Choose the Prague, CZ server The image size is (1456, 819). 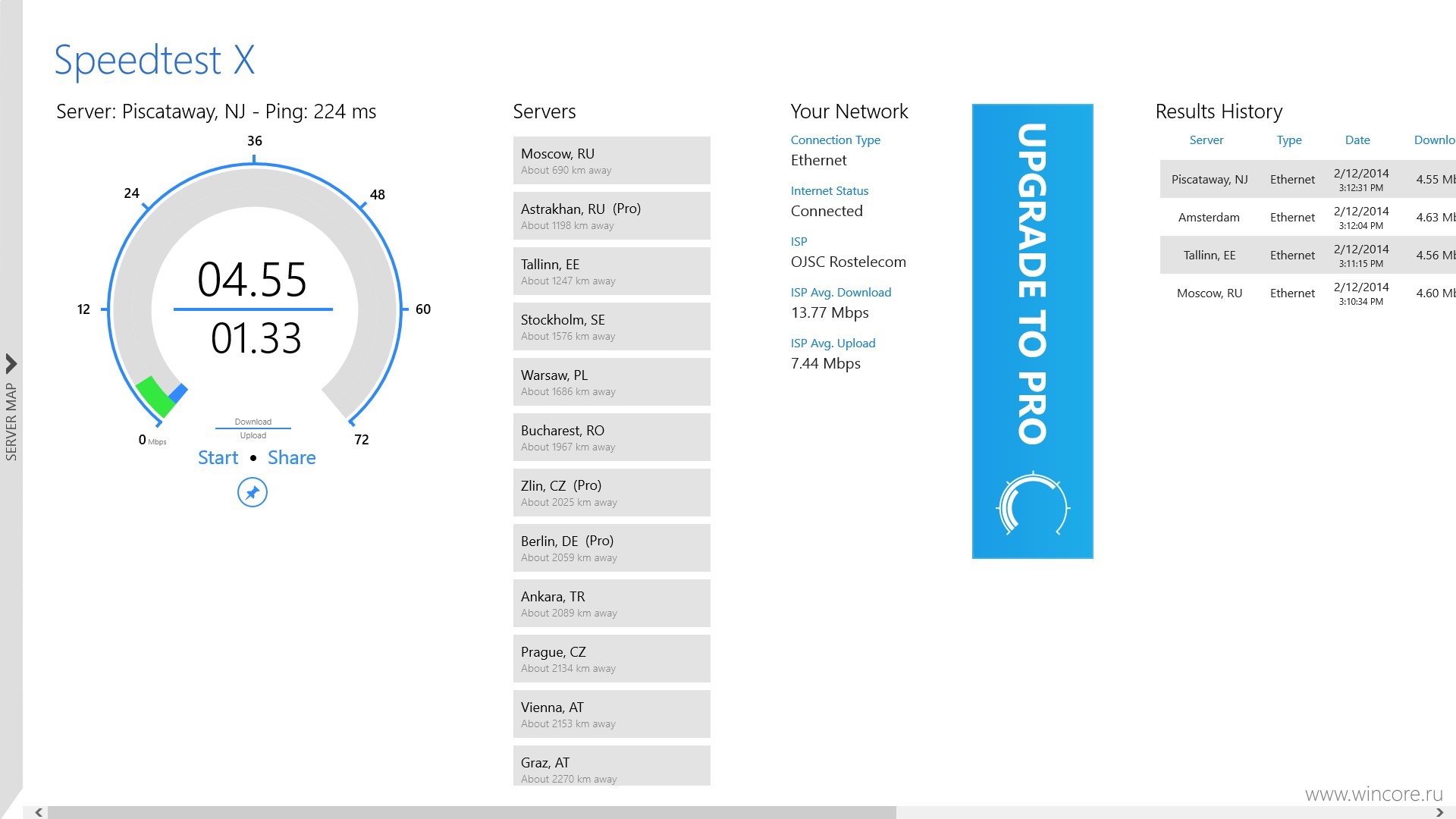612,659
